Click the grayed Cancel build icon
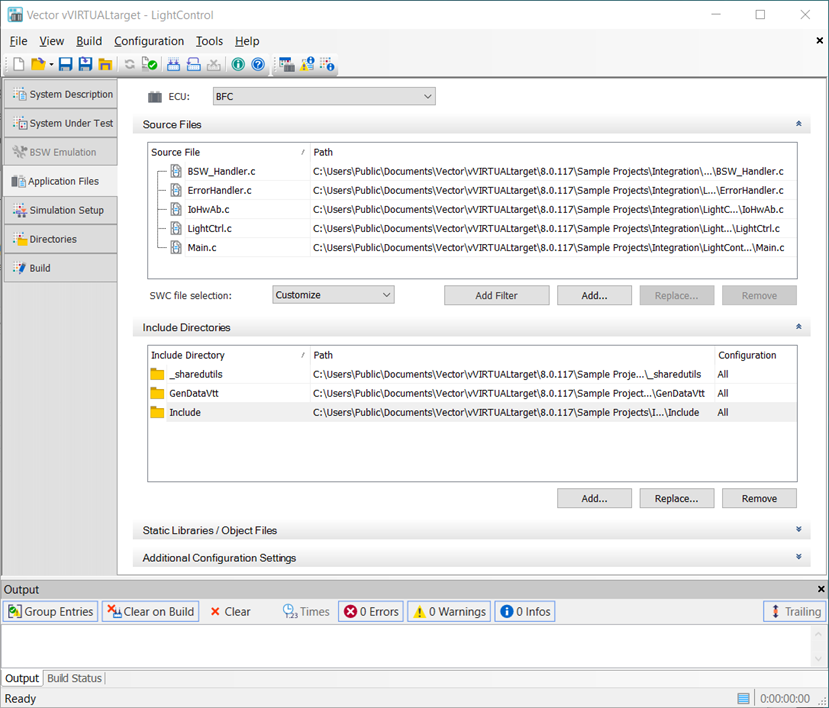Screen dimensions: 829x708 (214, 65)
